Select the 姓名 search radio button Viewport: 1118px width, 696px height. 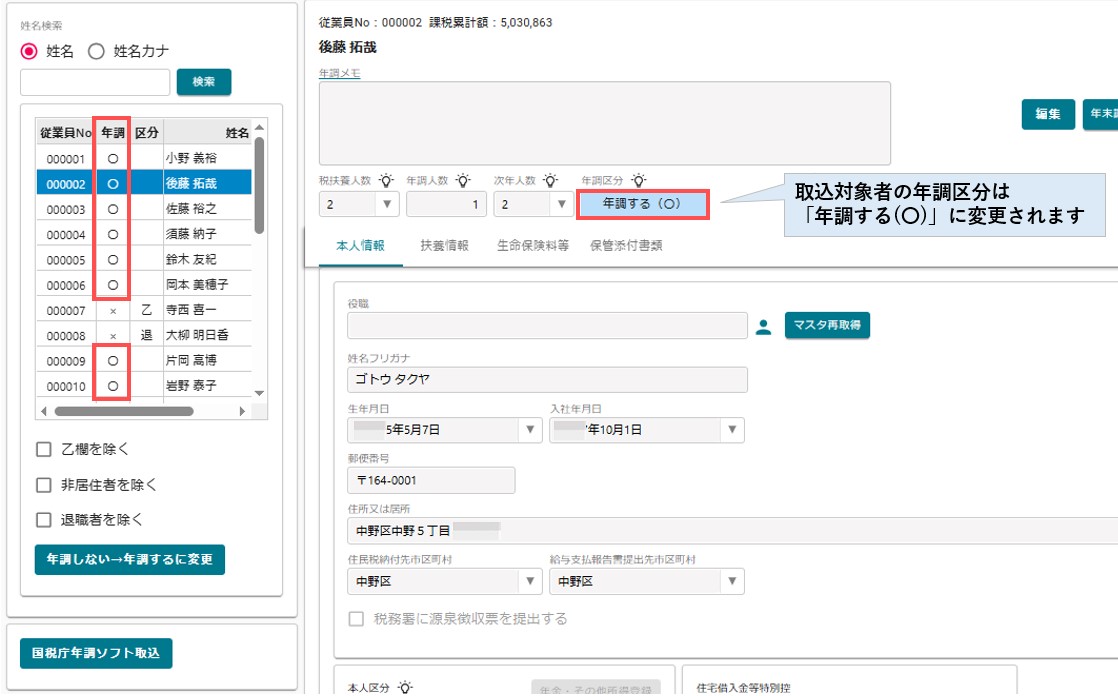tap(29, 51)
